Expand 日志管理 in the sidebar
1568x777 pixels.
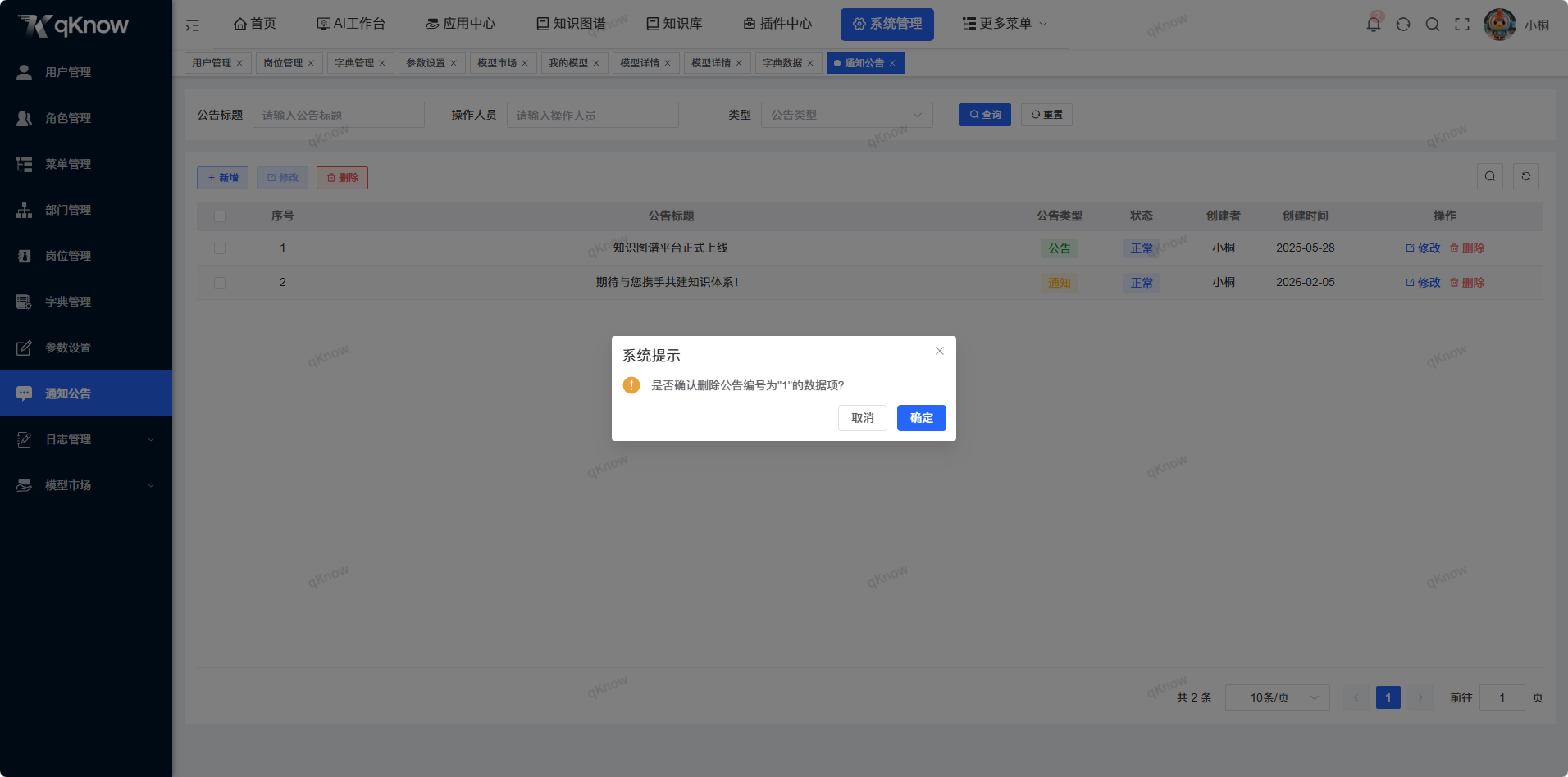click(x=86, y=439)
